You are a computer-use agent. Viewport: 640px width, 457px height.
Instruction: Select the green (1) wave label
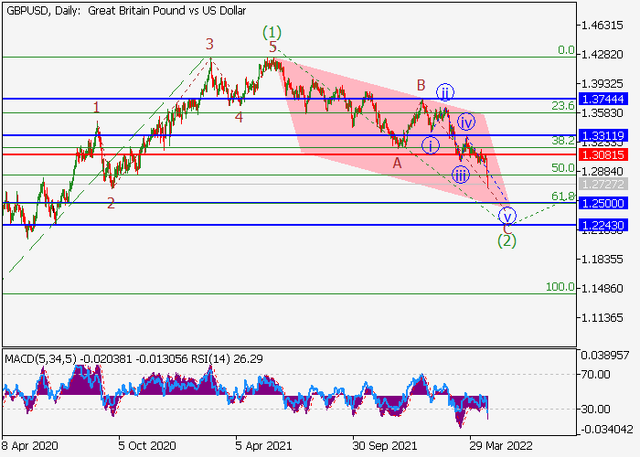(x=271, y=32)
